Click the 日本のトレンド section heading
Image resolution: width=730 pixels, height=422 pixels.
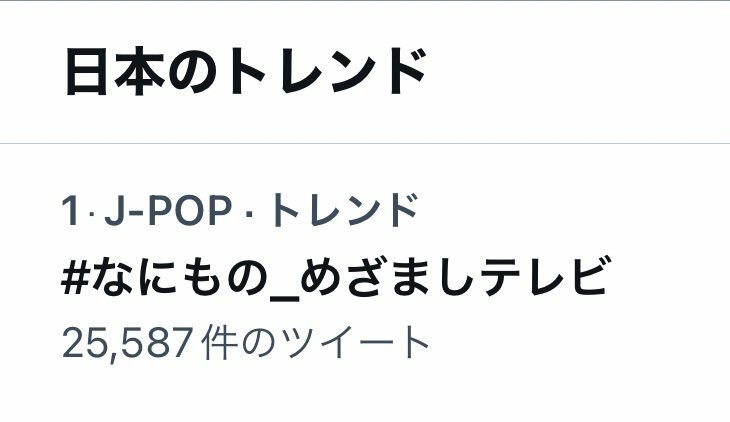(x=246, y=71)
